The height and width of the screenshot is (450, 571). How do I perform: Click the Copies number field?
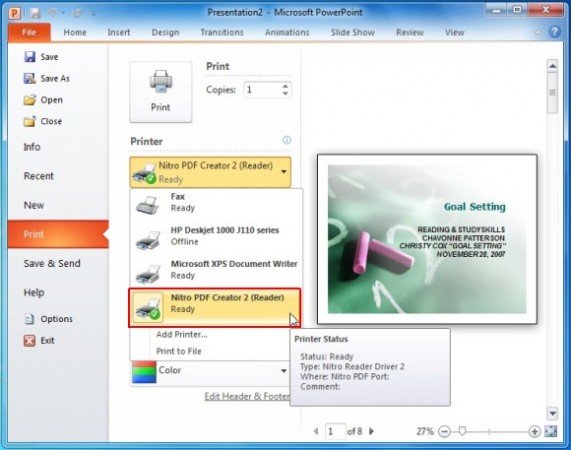click(x=262, y=90)
